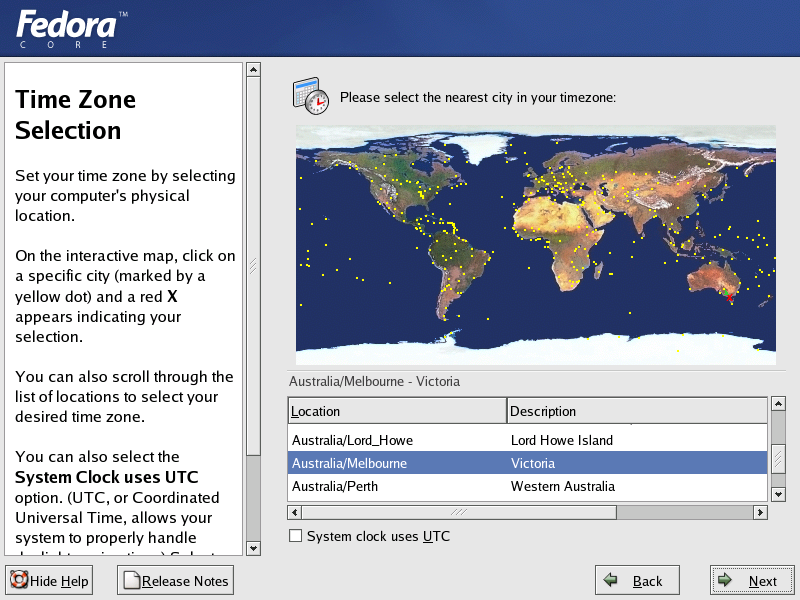Click the calendar clock timezone icon
This screenshot has width=800, height=600.
tap(311, 96)
